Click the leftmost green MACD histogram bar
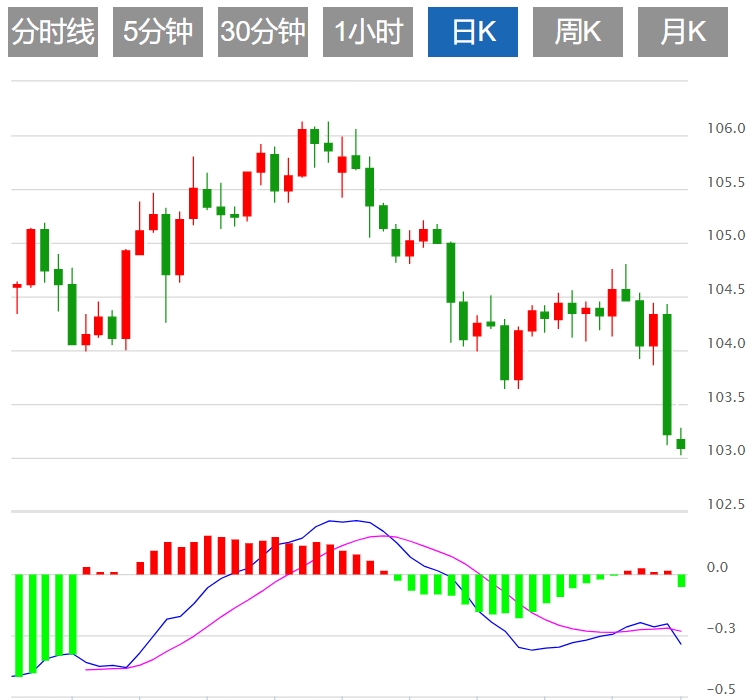The image size is (755, 700). pos(18,624)
